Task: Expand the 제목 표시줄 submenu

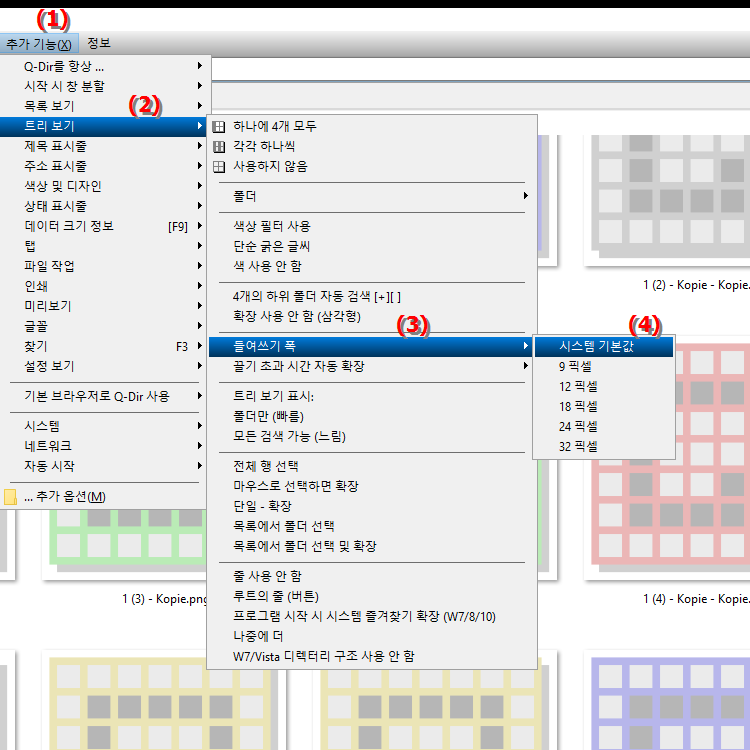Action: coord(103,146)
